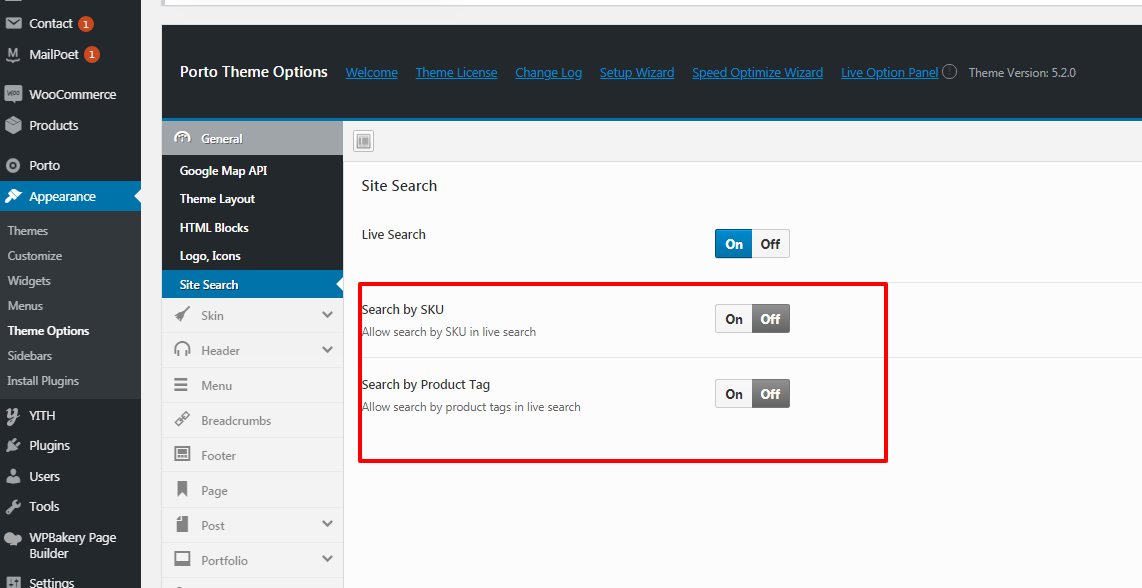Click the MailPoet notification badge
Screen dimensions: 1142x588
tap(91, 55)
